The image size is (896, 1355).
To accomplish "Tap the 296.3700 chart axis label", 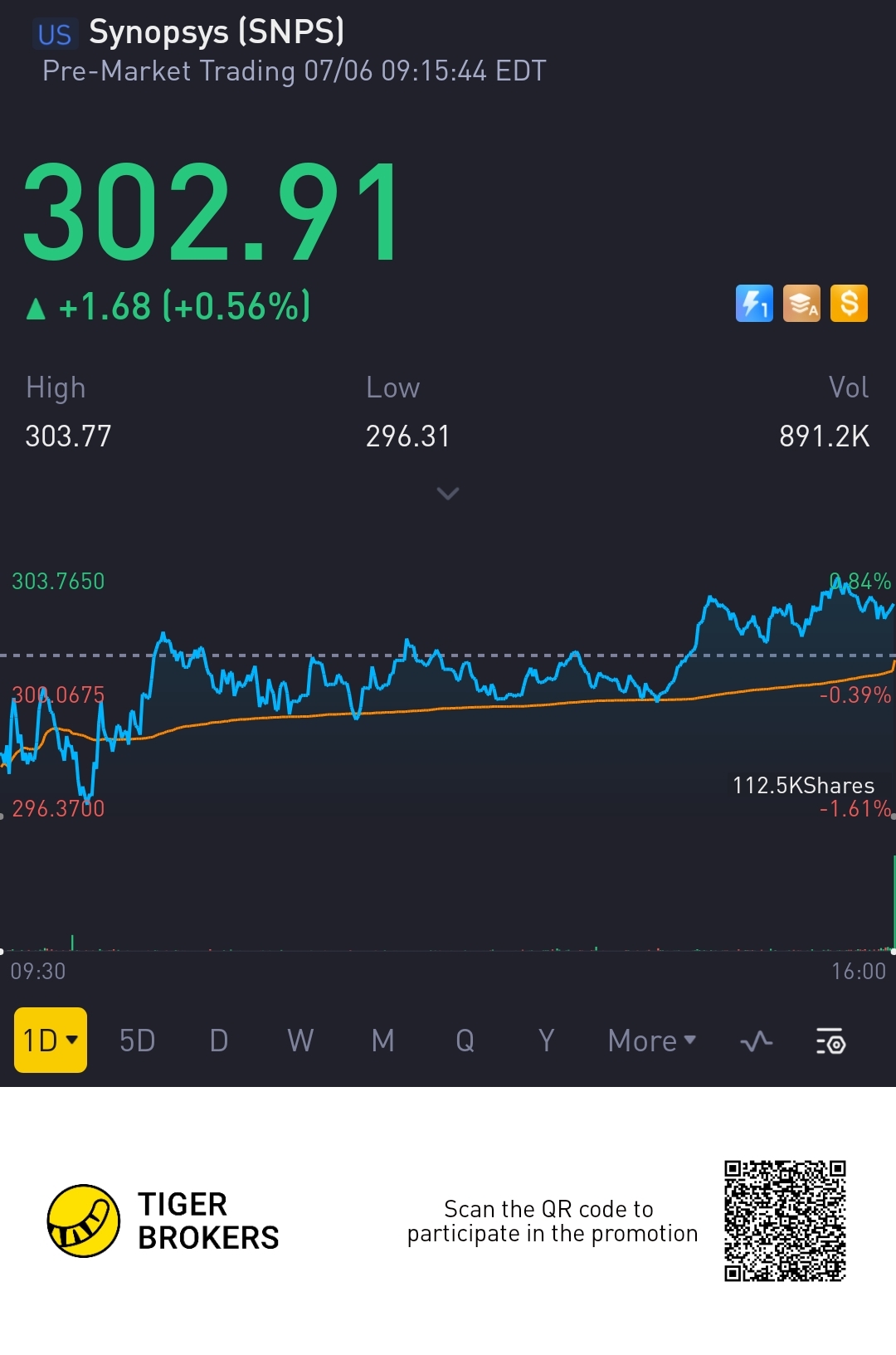I will click(x=58, y=808).
